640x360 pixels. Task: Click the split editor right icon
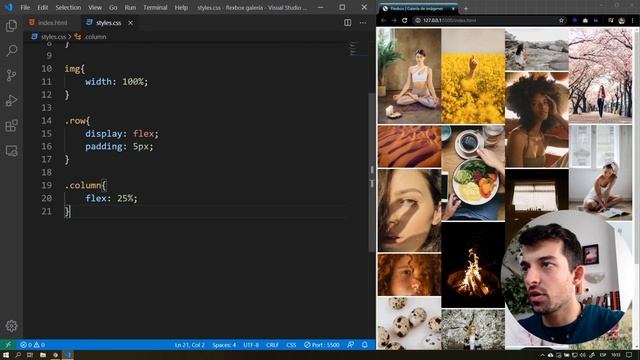[347, 23]
